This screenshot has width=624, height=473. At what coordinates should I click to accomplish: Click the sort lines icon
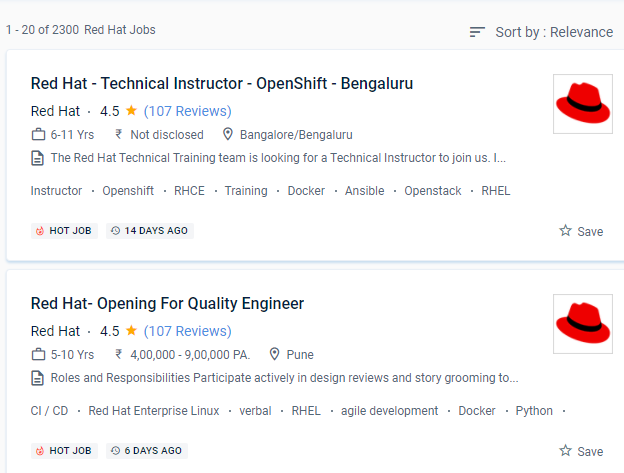[x=477, y=32]
